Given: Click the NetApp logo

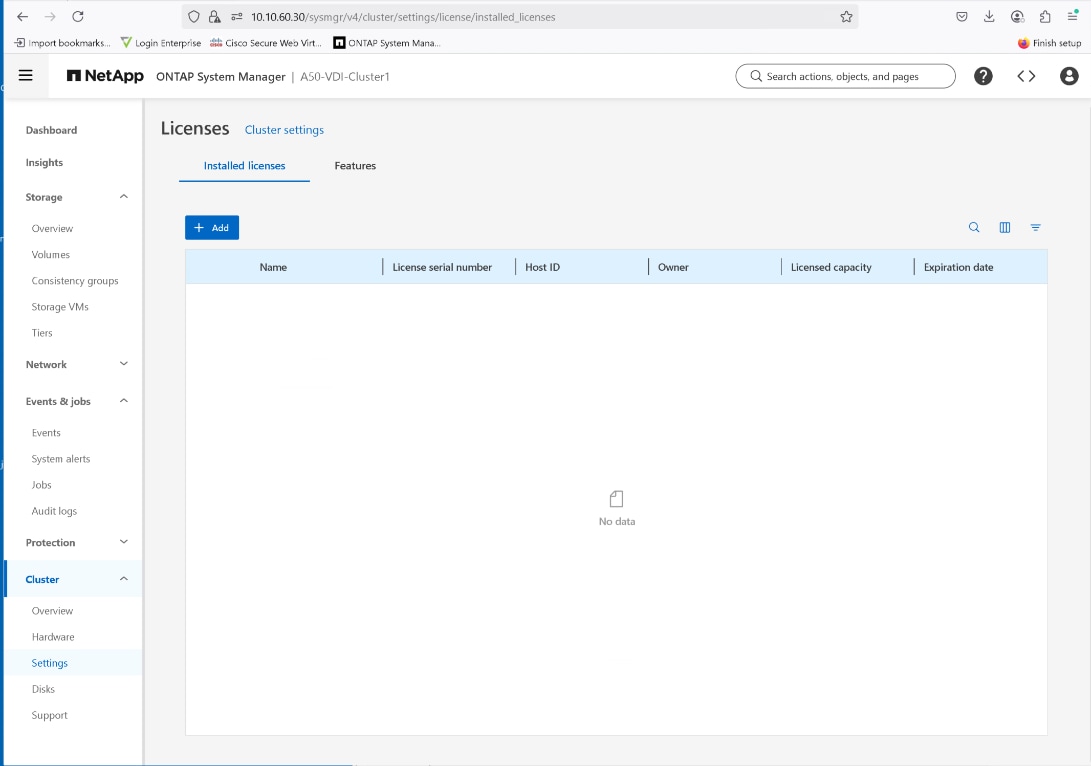Looking at the screenshot, I should (x=105, y=76).
